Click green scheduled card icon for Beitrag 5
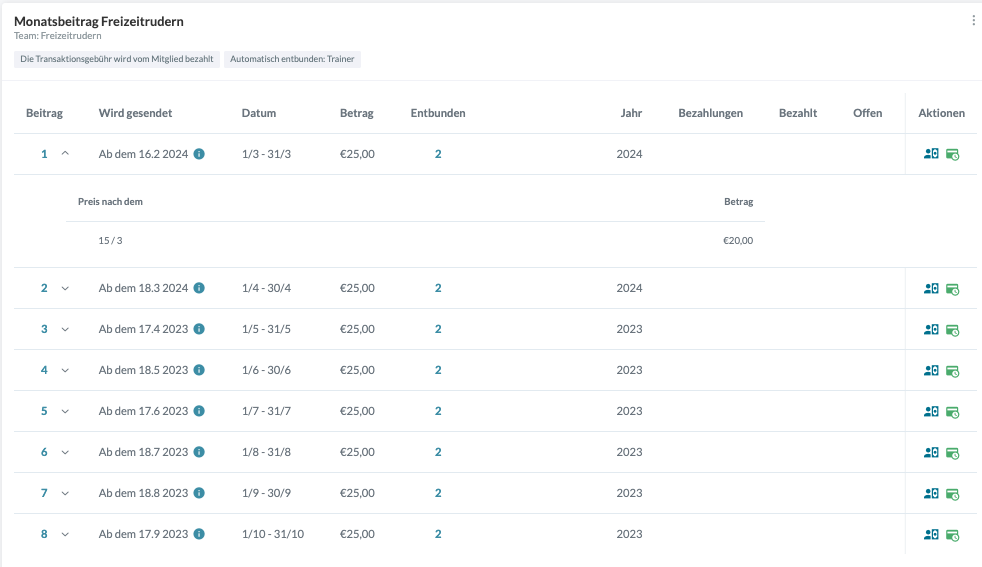This screenshot has height=567, width=982. click(952, 412)
